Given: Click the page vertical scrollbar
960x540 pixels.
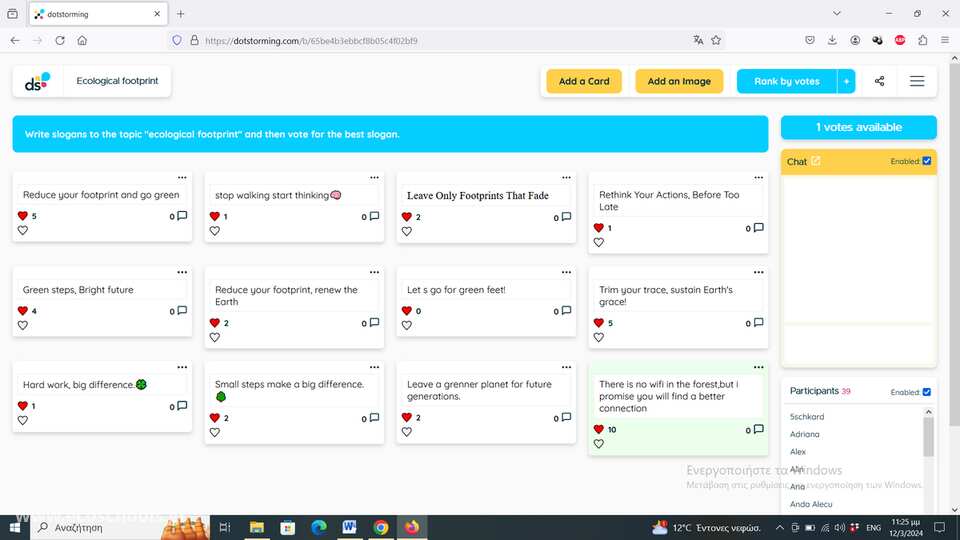Looking at the screenshot, I should [954, 245].
